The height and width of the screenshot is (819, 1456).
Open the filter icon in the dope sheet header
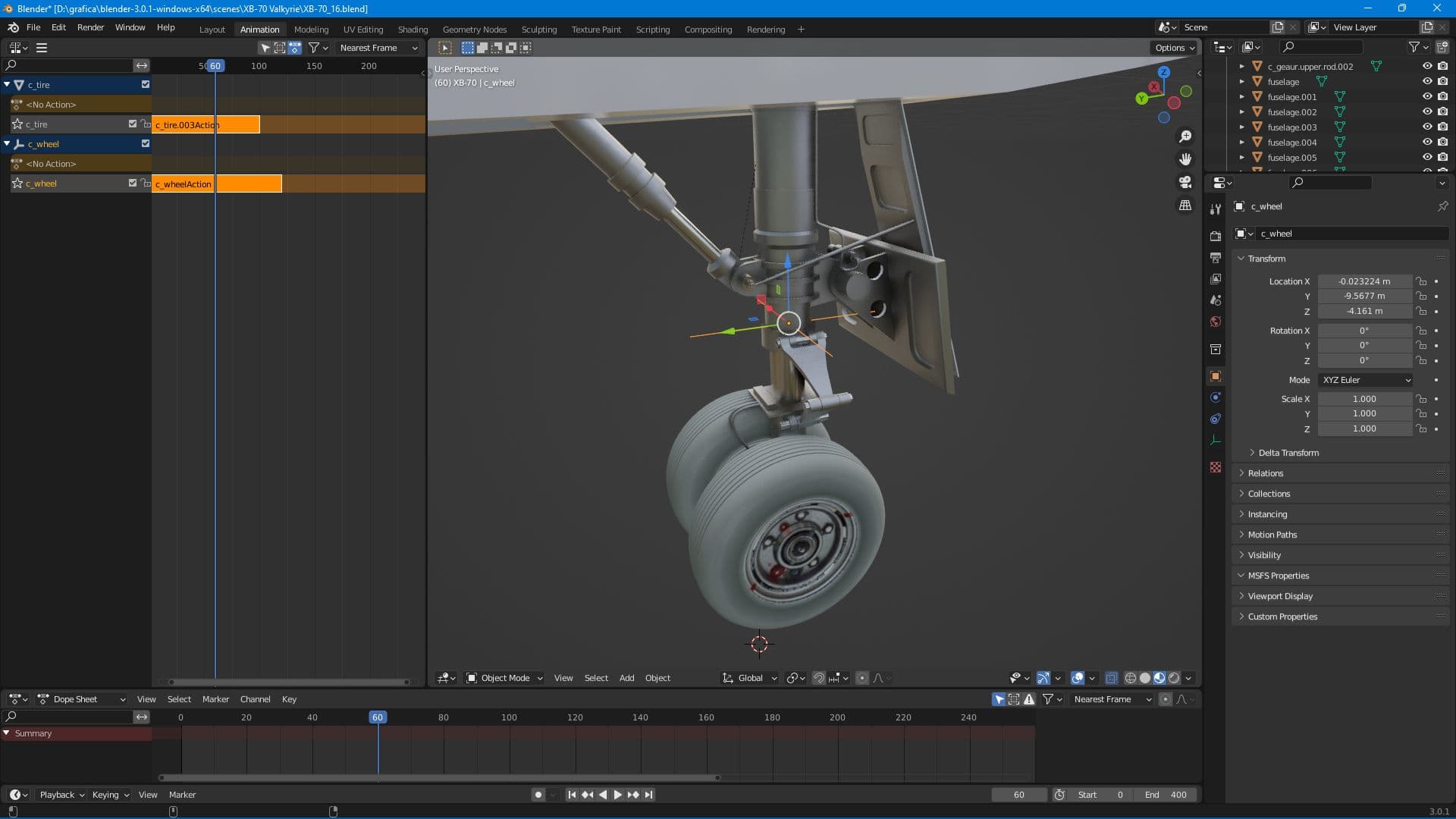1049,699
